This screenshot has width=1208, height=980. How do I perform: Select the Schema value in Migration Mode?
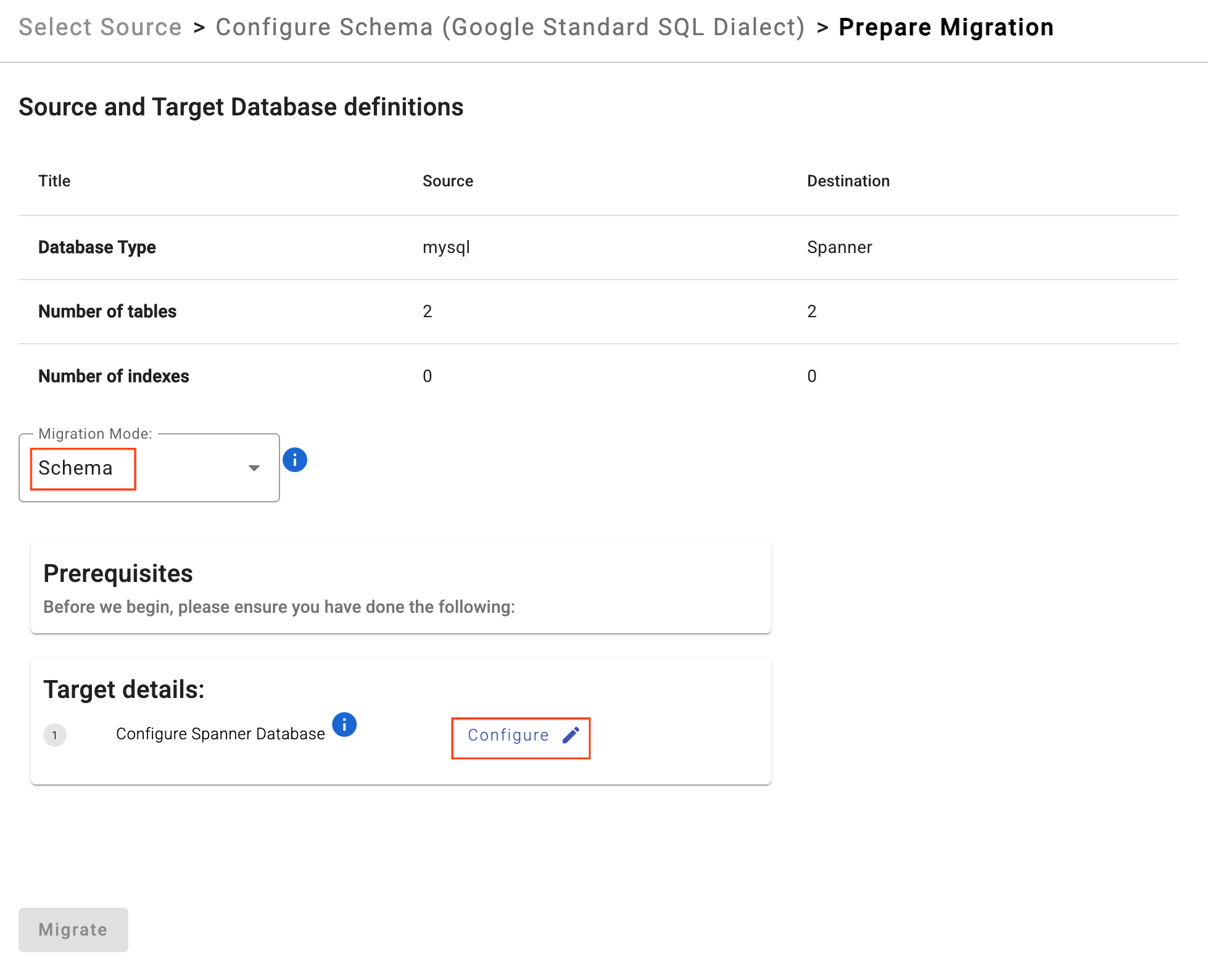pos(76,468)
